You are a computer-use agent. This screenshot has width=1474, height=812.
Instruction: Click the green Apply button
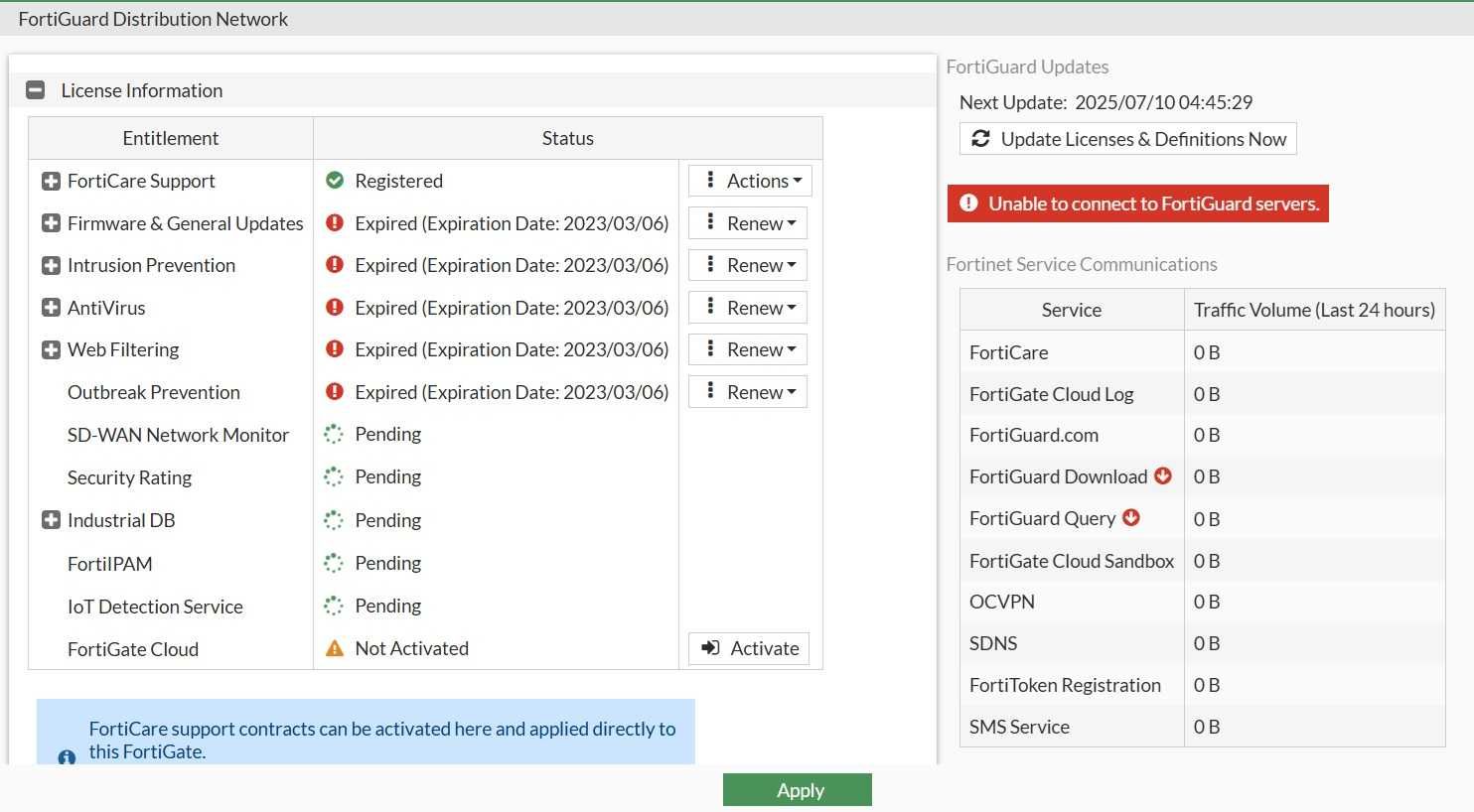click(798, 790)
